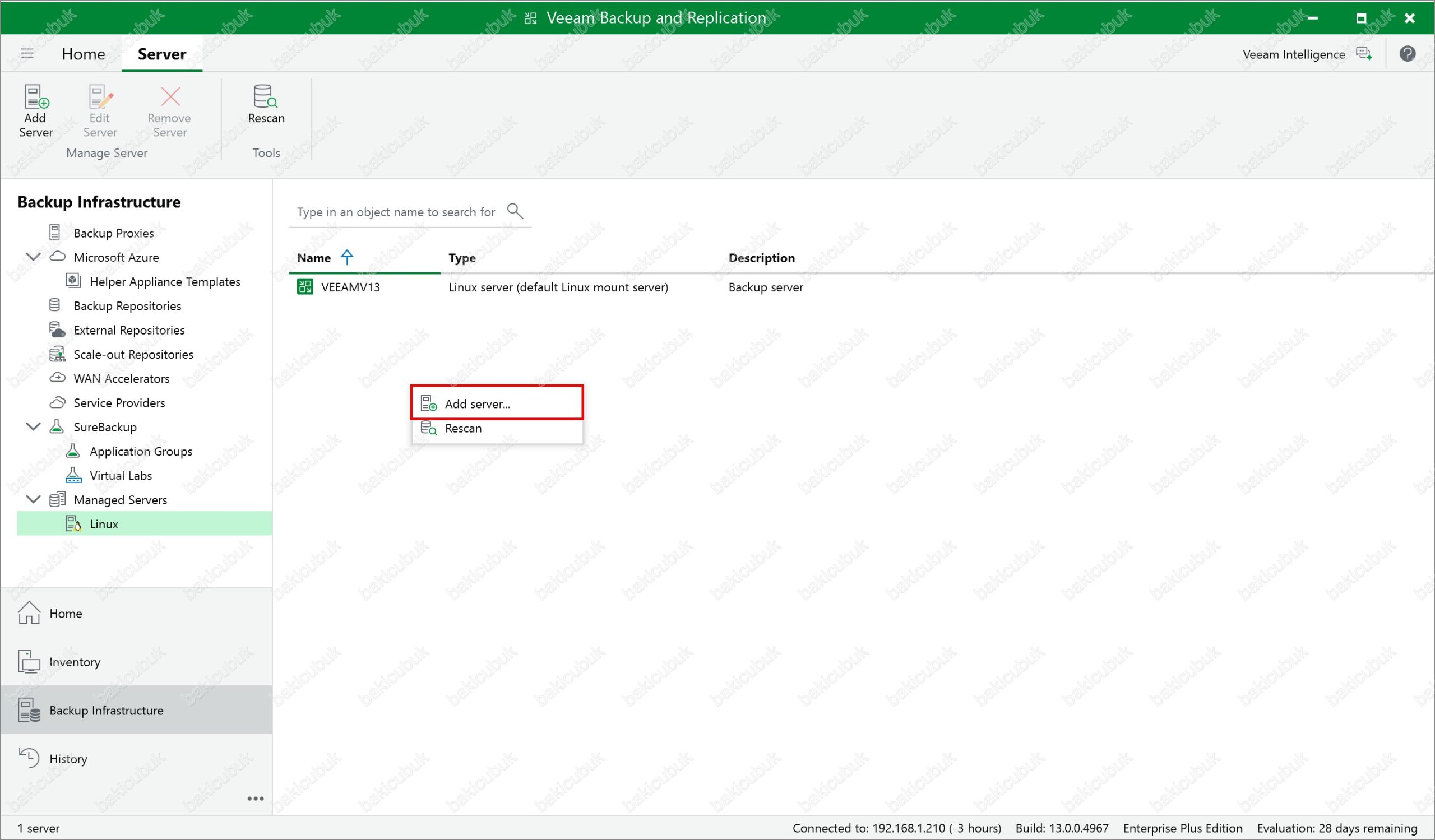Open the Inventory view in sidebar
The image size is (1435, 840).
point(75,662)
